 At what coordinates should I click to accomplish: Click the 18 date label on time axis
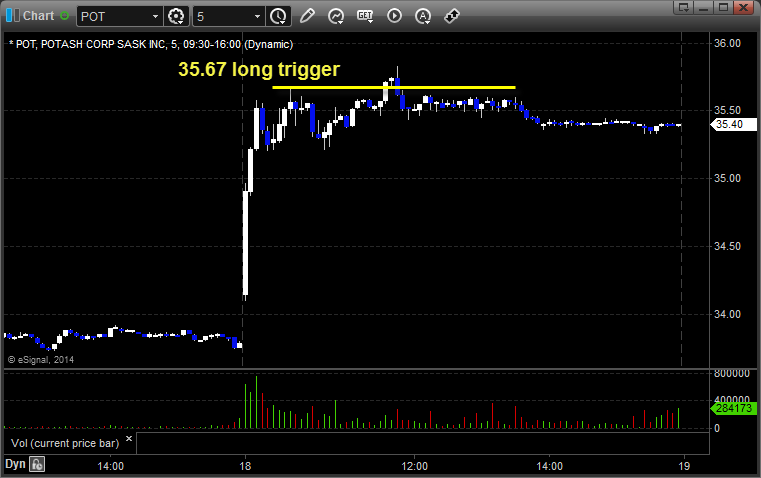point(245,466)
